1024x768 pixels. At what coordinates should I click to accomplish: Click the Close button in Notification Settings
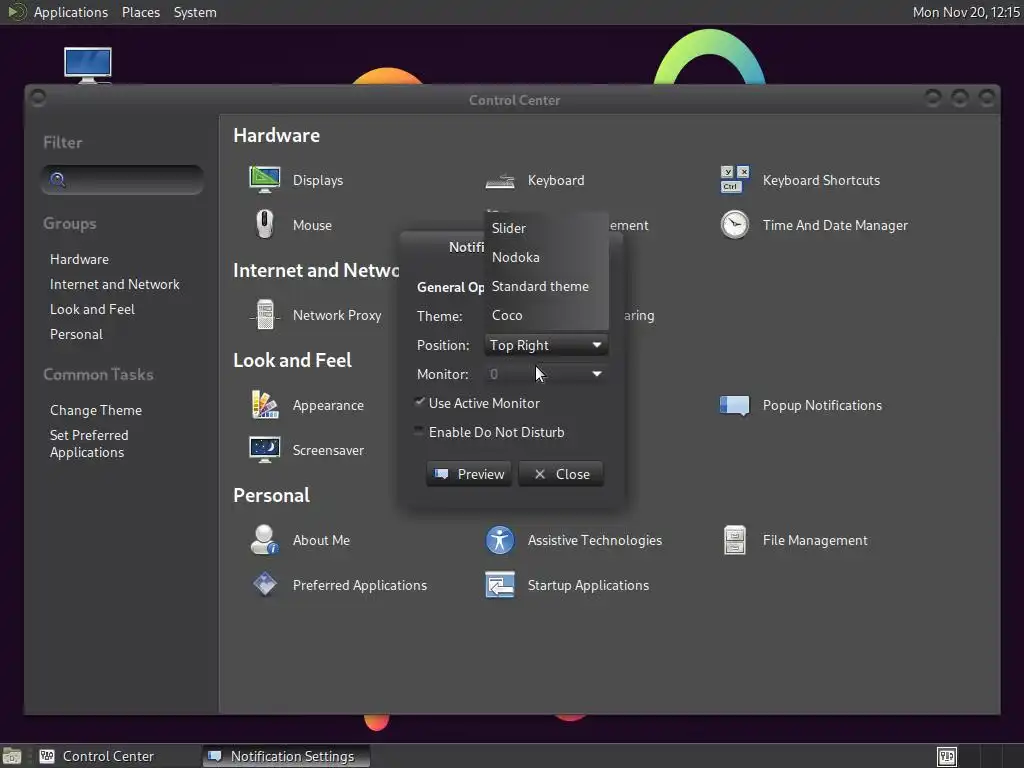click(x=561, y=474)
